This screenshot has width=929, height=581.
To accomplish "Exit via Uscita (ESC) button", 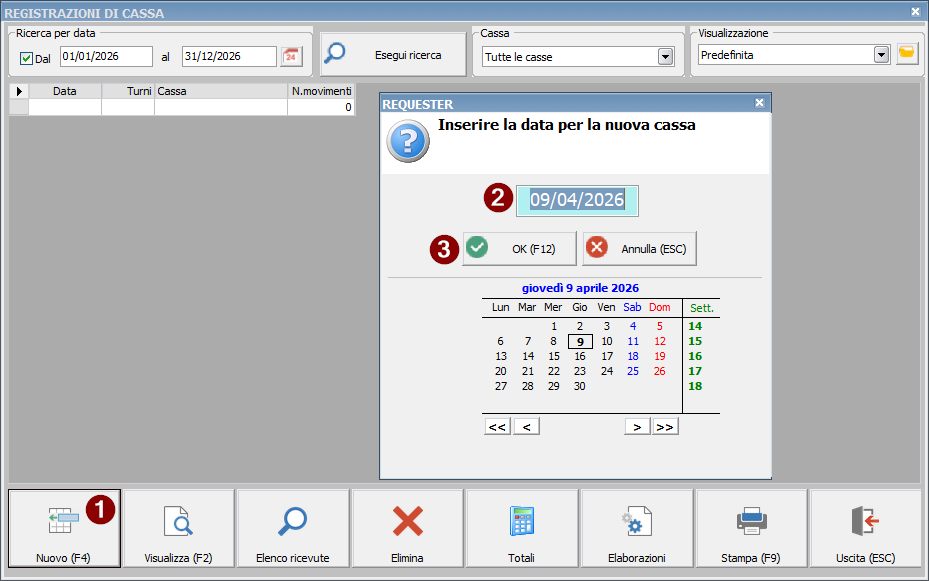I will click(866, 528).
